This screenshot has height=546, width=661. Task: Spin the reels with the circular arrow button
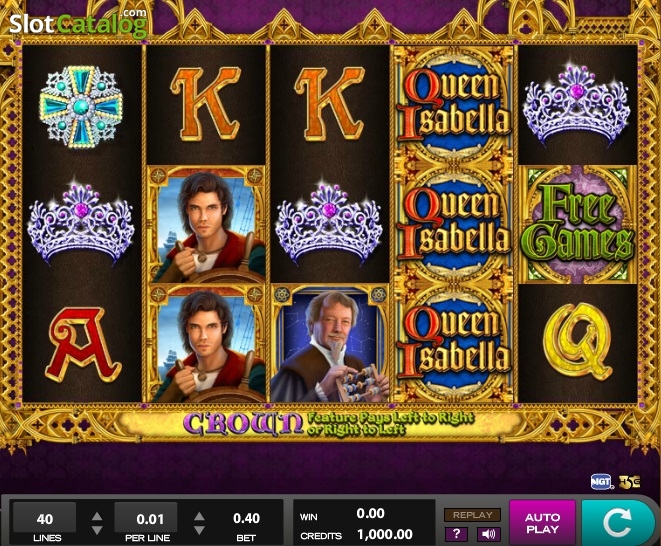[618, 523]
